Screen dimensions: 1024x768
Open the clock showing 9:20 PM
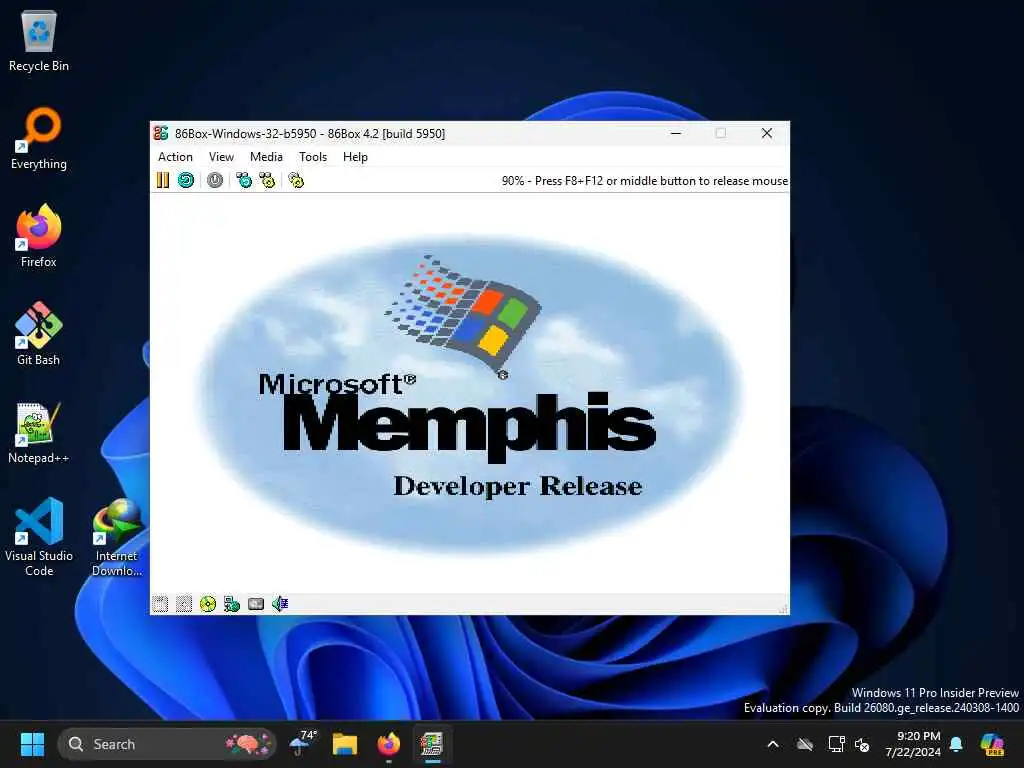pyautogui.click(x=913, y=744)
